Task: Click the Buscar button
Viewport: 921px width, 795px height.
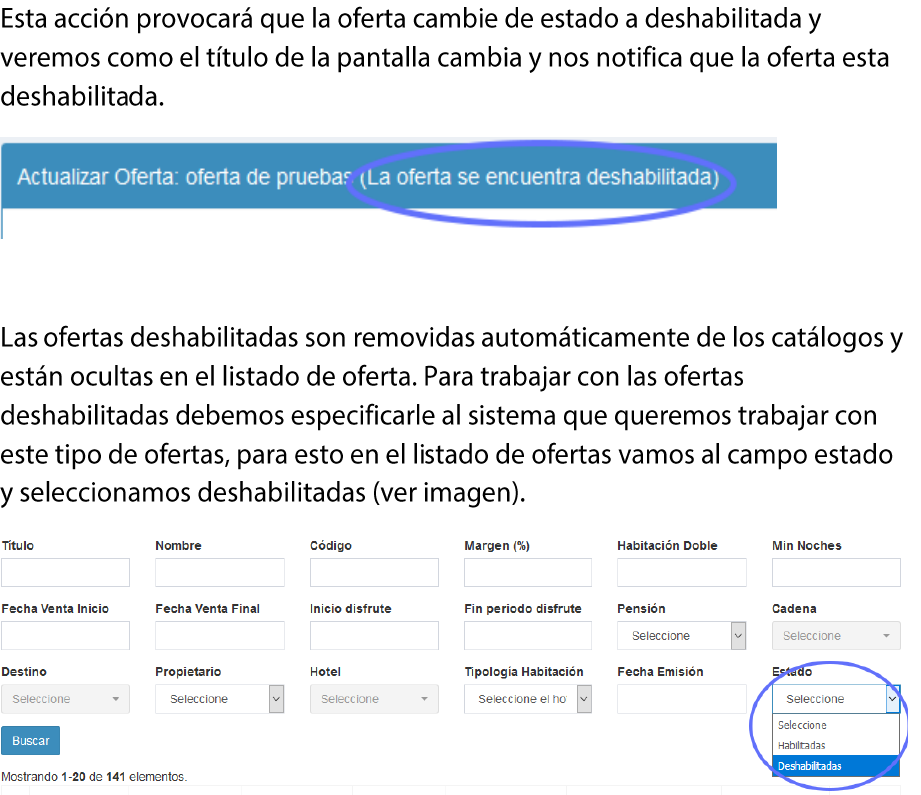Action: (31, 740)
